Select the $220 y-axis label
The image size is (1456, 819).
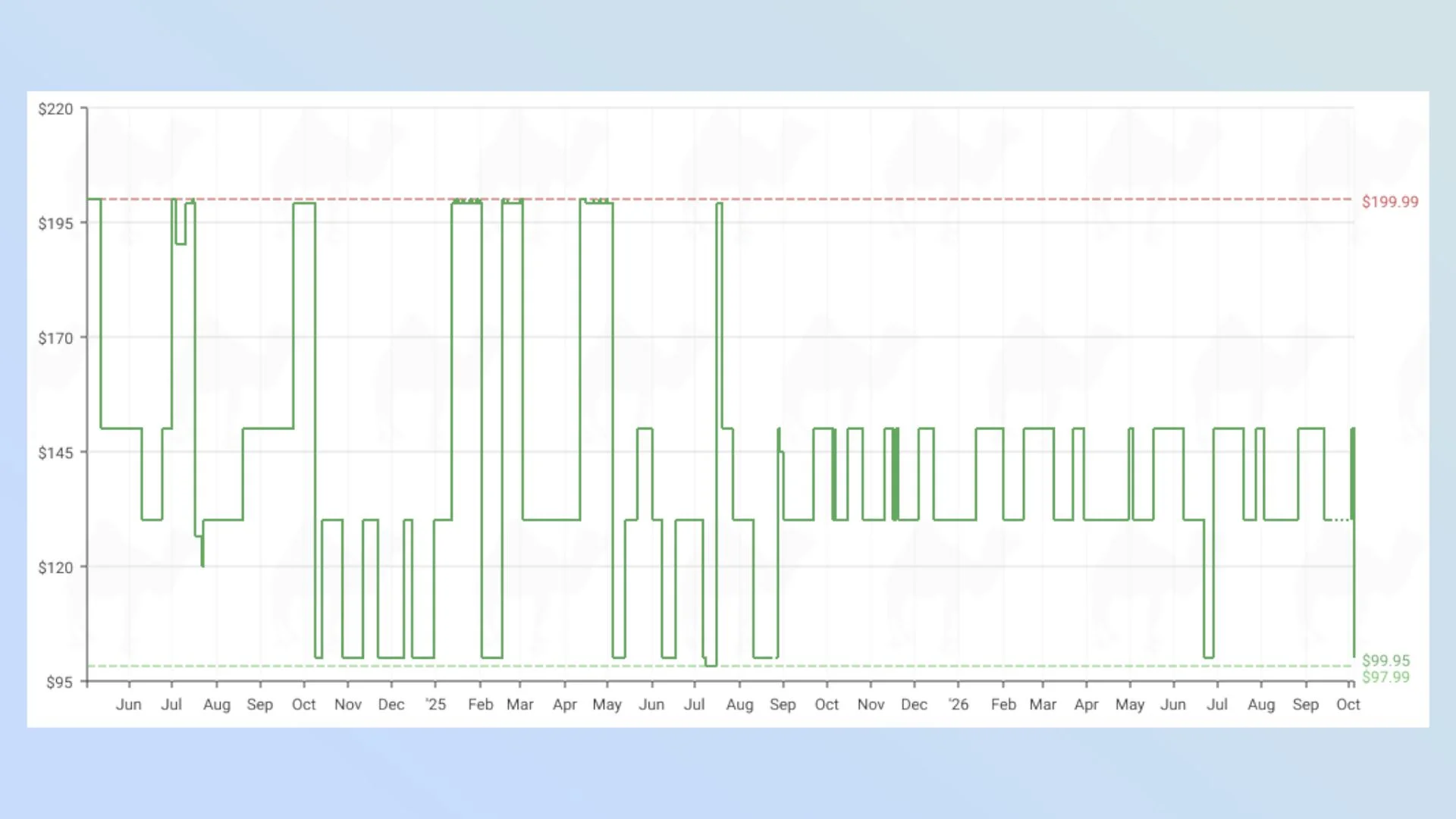click(x=56, y=109)
